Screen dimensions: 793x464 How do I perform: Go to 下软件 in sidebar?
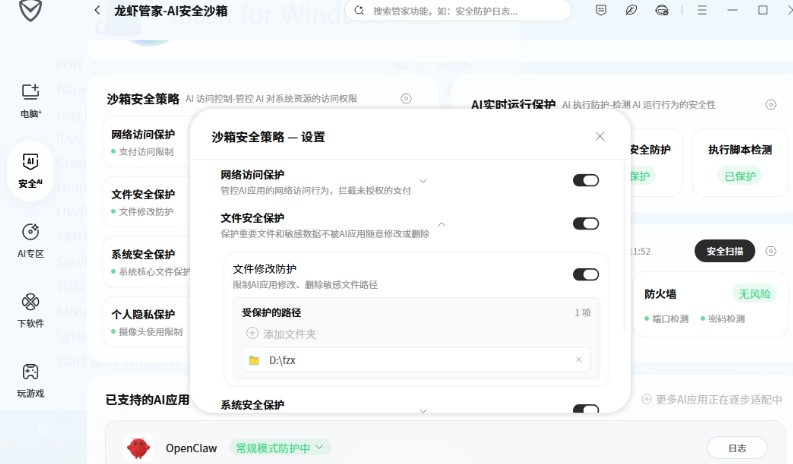click(30, 308)
